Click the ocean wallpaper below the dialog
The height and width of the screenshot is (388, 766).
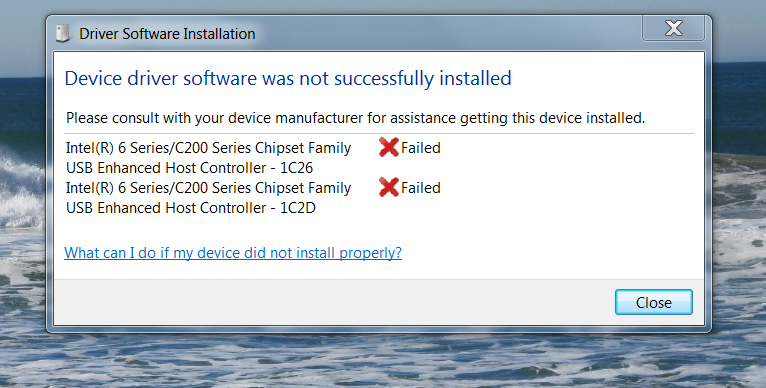click(x=383, y=362)
